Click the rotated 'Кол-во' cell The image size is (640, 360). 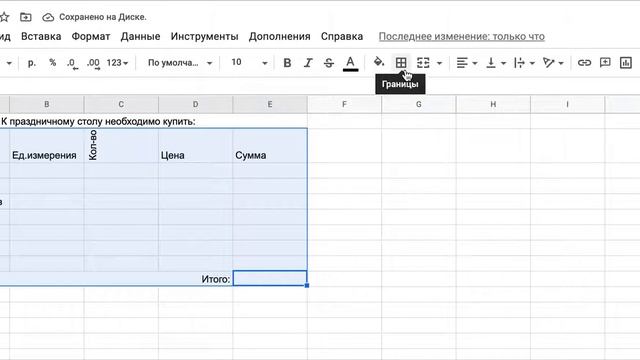[121, 146]
